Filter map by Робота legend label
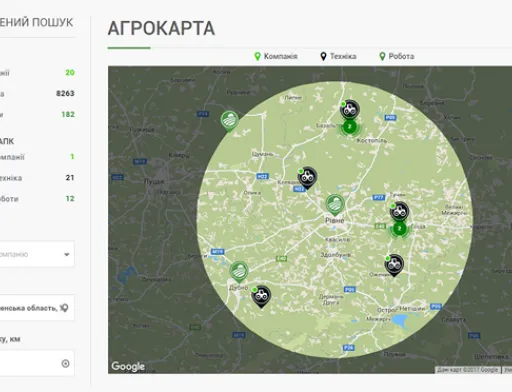512x392 pixels. point(401,56)
